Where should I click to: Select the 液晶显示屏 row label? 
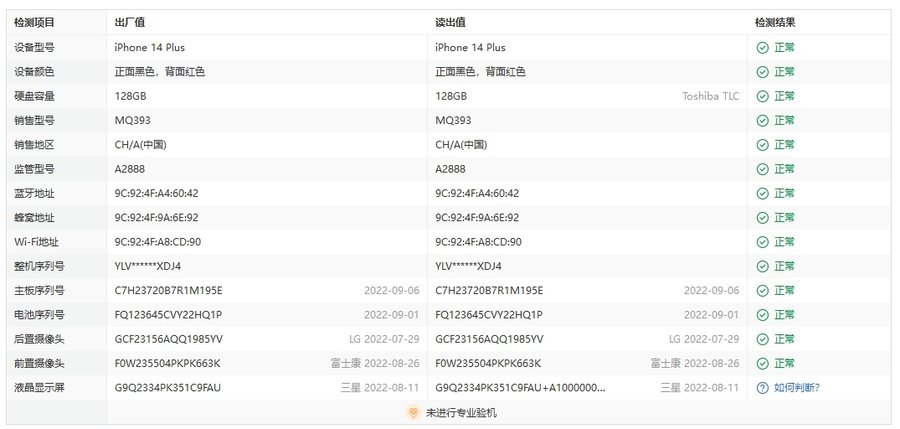[x=40, y=388]
